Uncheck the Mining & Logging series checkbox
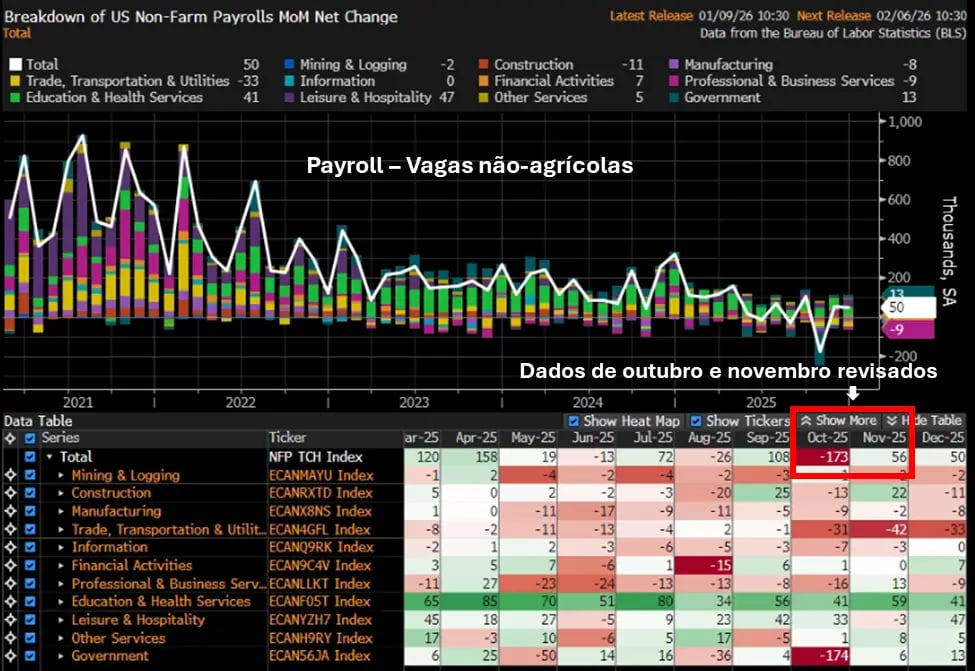Image resolution: width=975 pixels, height=671 pixels. 30,475
